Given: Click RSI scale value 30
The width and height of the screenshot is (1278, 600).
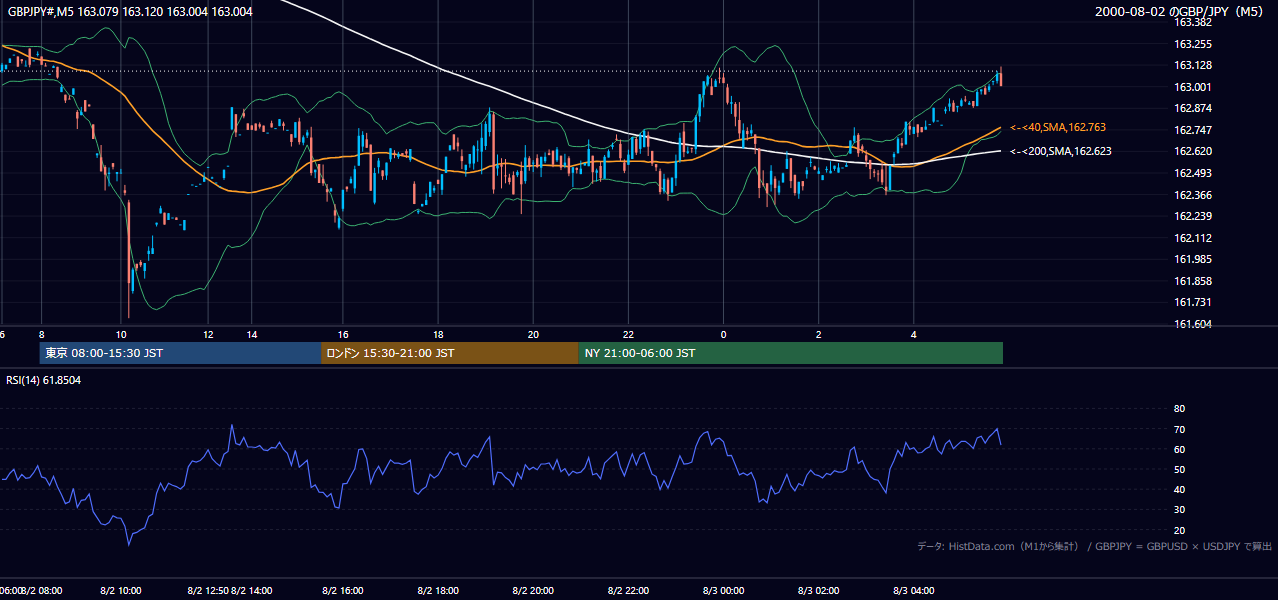Looking at the screenshot, I should 1179,509.
